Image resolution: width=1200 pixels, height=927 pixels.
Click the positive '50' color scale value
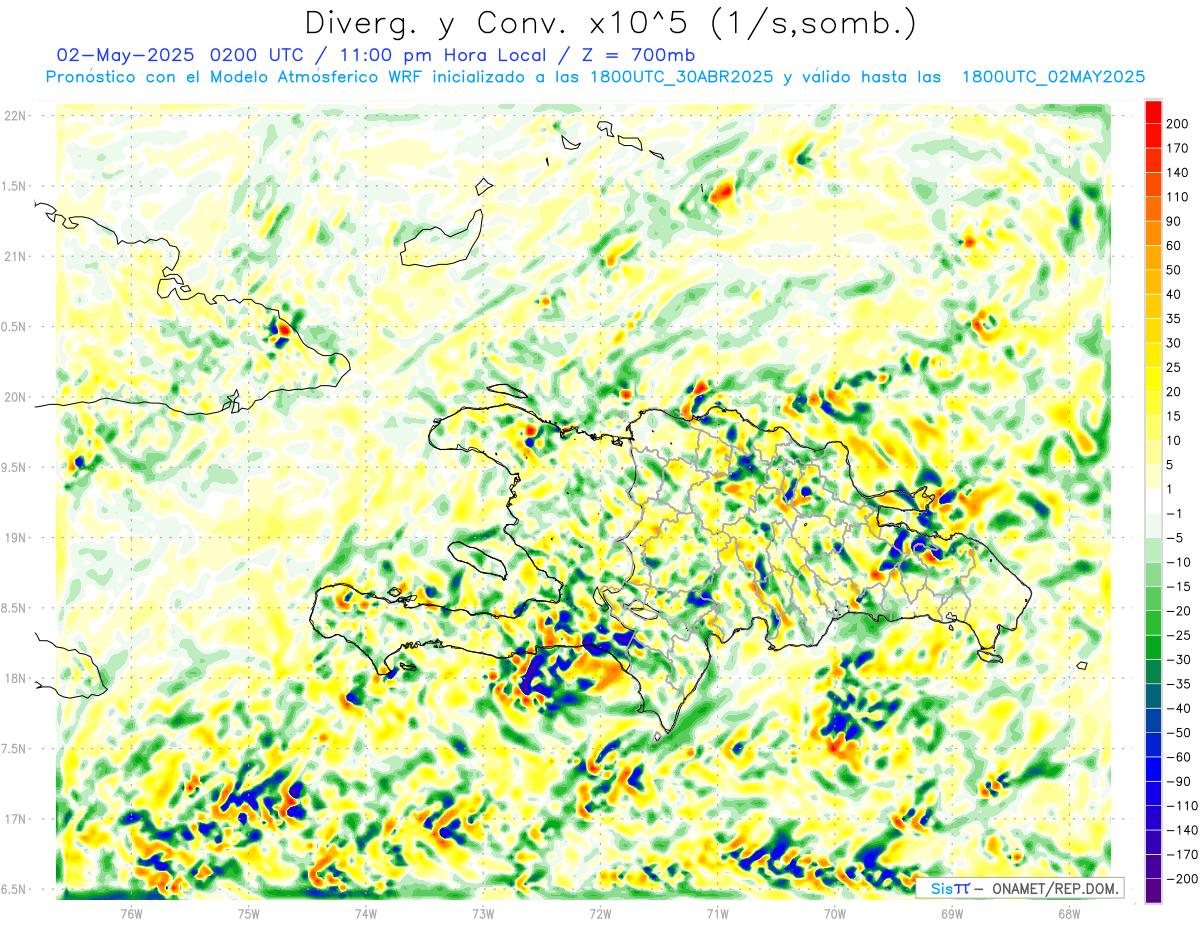pyautogui.click(x=1174, y=270)
